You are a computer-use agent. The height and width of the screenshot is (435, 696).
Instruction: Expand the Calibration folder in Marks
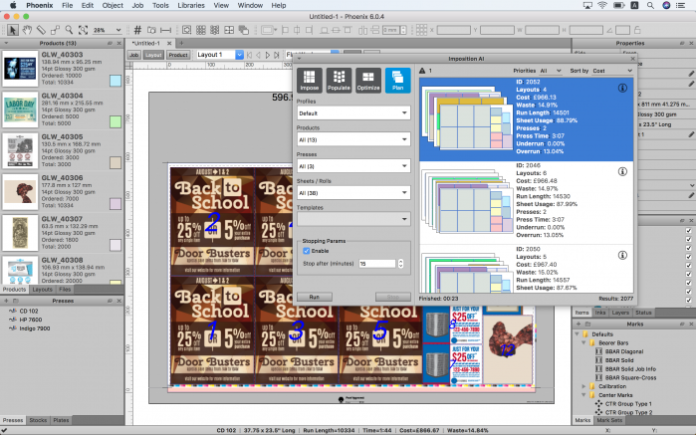(x=585, y=384)
